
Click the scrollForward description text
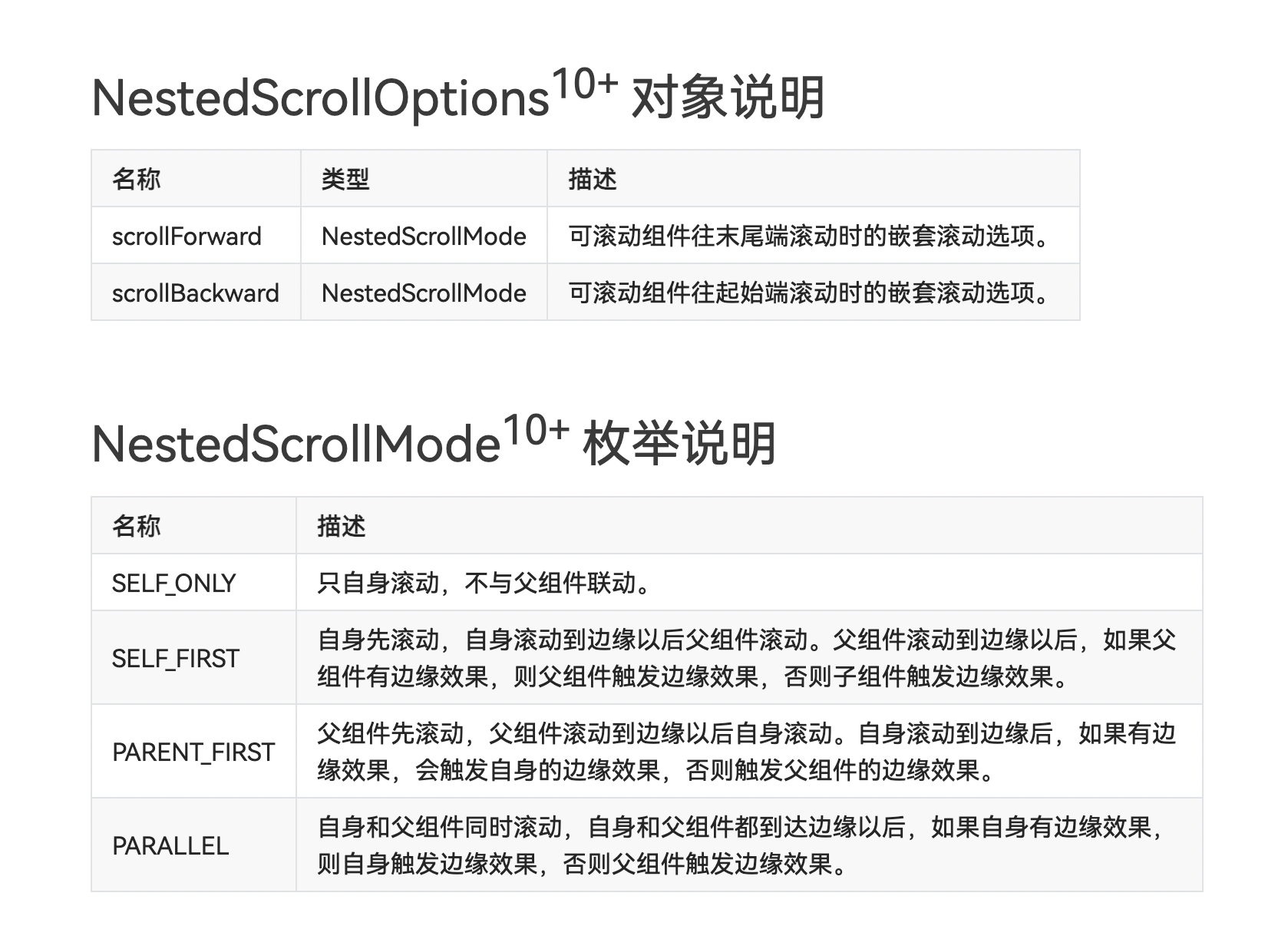click(809, 236)
